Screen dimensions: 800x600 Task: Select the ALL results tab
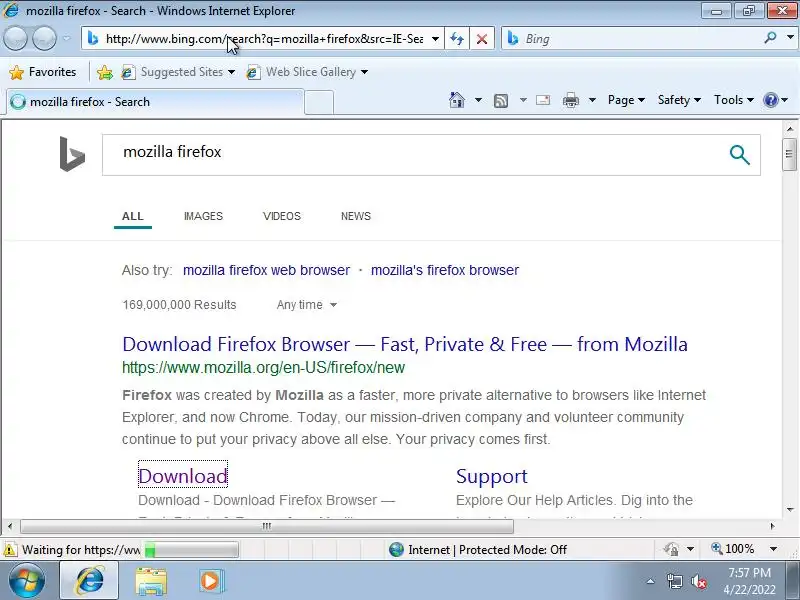[x=133, y=216]
